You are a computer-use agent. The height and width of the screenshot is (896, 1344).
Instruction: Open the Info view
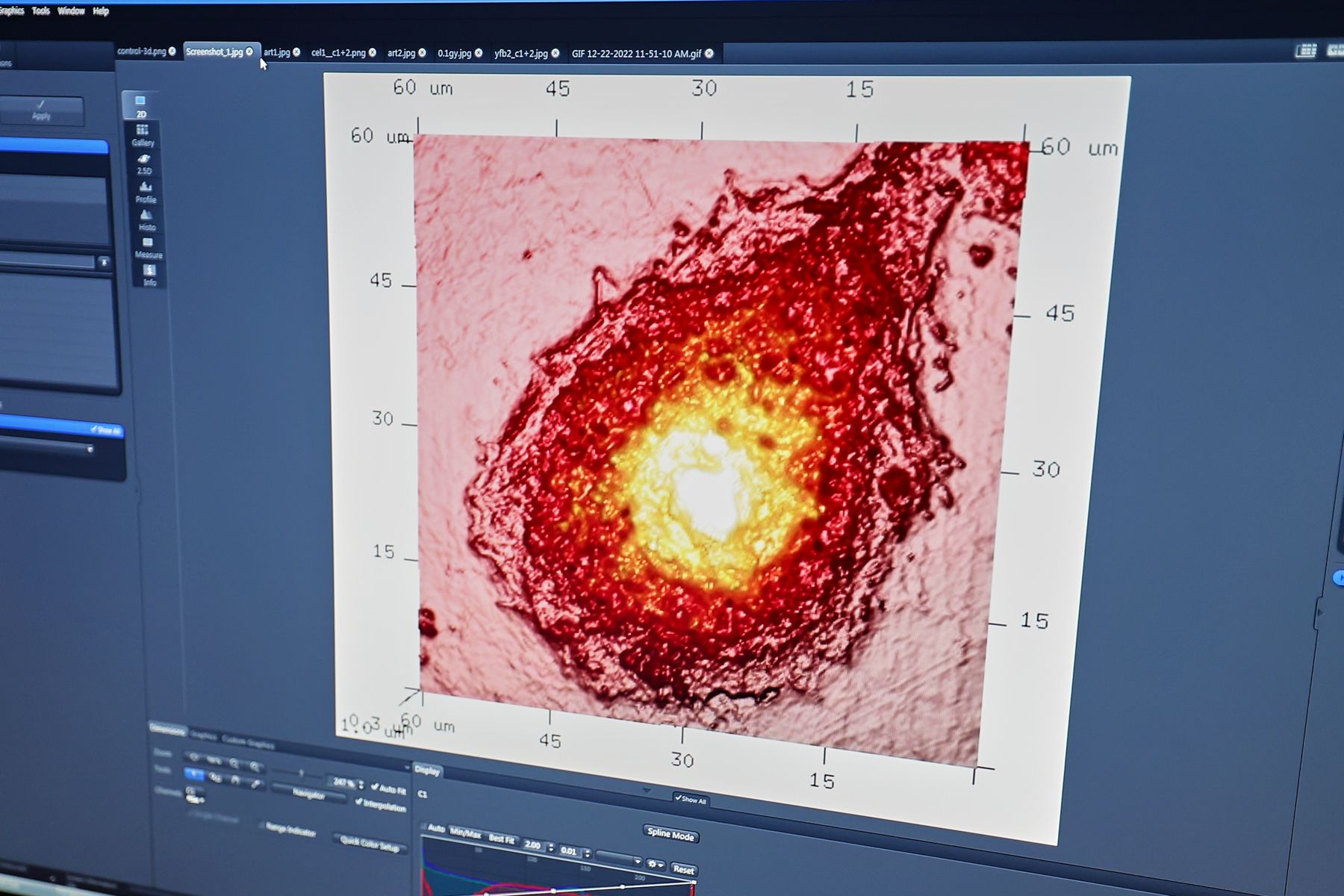pyautogui.click(x=149, y=275)
